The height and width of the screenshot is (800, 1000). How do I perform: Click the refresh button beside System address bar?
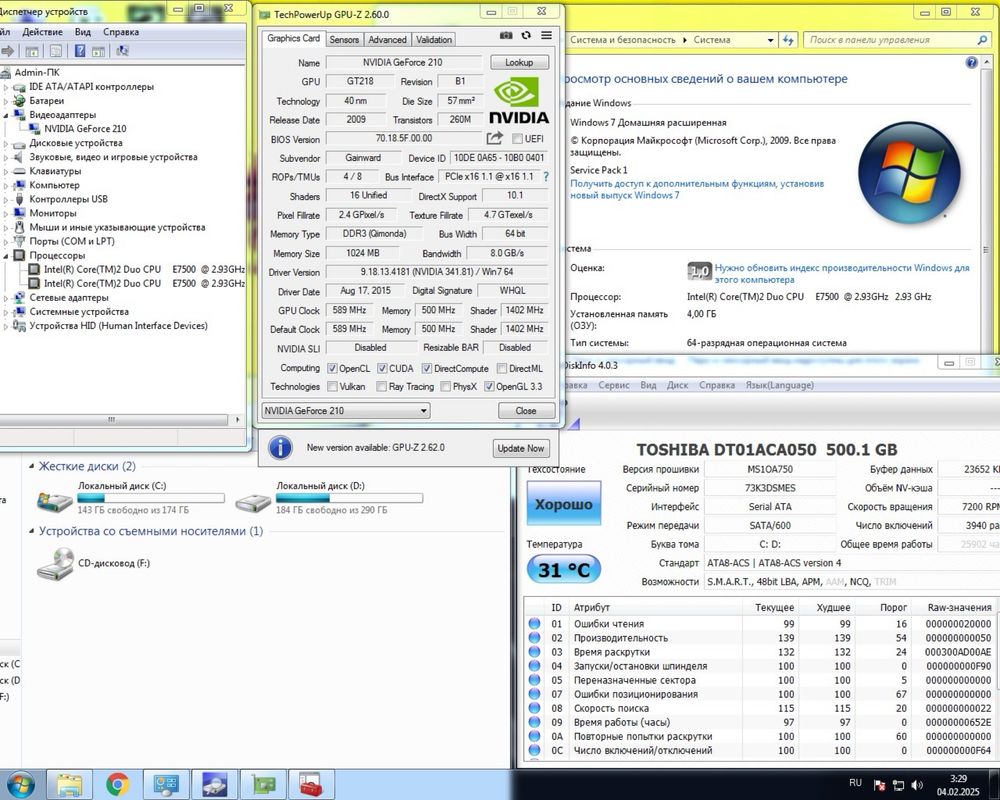[x=788, y=40]
